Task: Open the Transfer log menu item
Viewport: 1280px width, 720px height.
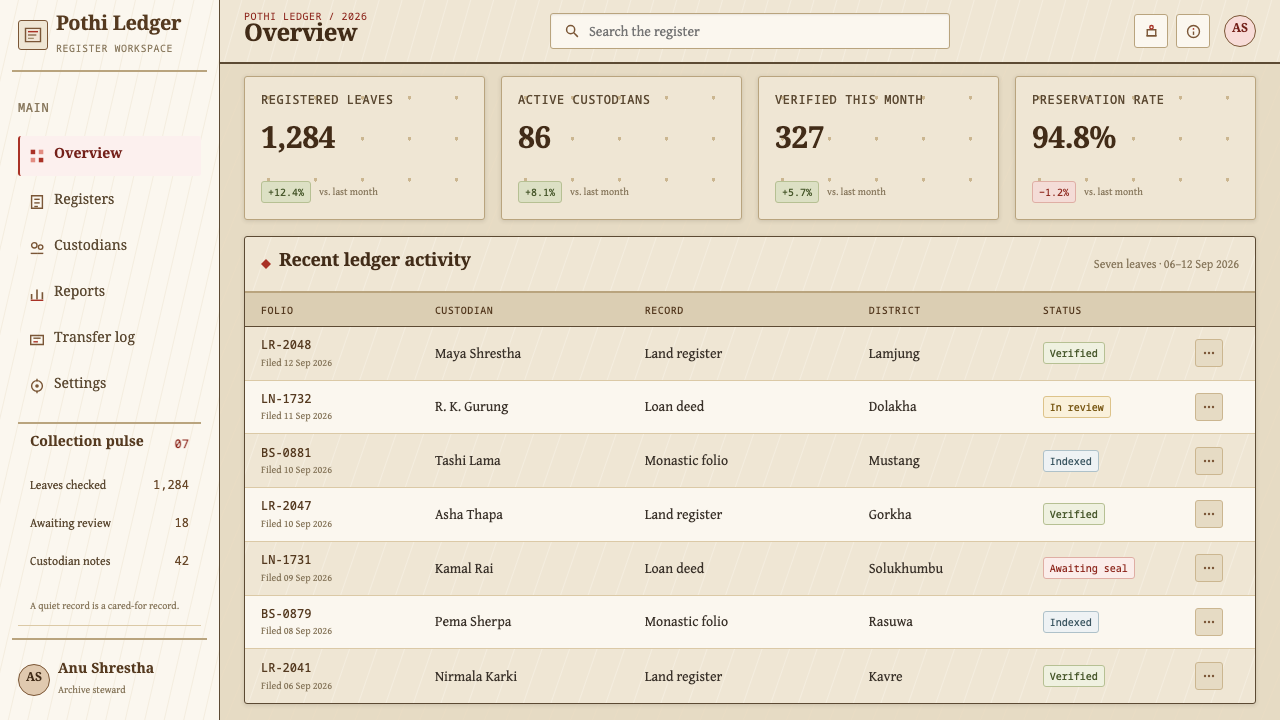Action: click(x=109, y=339)
